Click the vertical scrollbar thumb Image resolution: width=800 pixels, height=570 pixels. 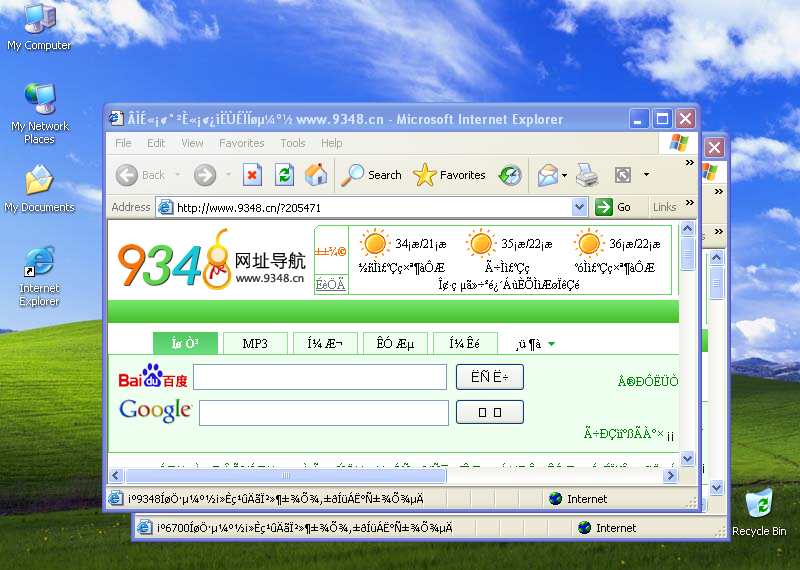pos(687,253)
